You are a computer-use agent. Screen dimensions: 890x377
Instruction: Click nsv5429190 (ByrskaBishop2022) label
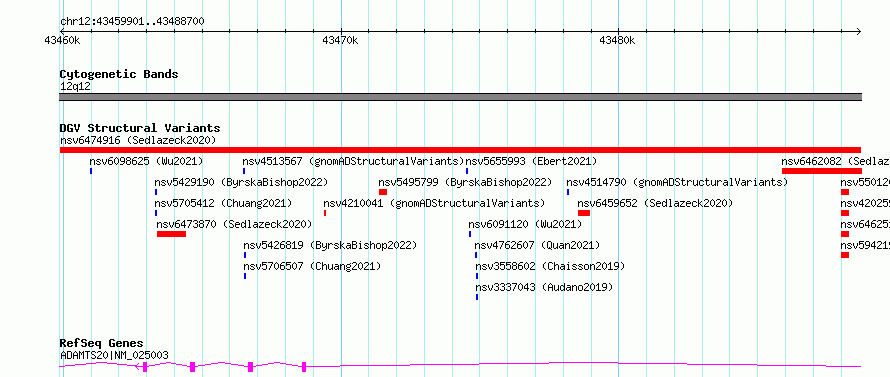click(x=241, y=182)
